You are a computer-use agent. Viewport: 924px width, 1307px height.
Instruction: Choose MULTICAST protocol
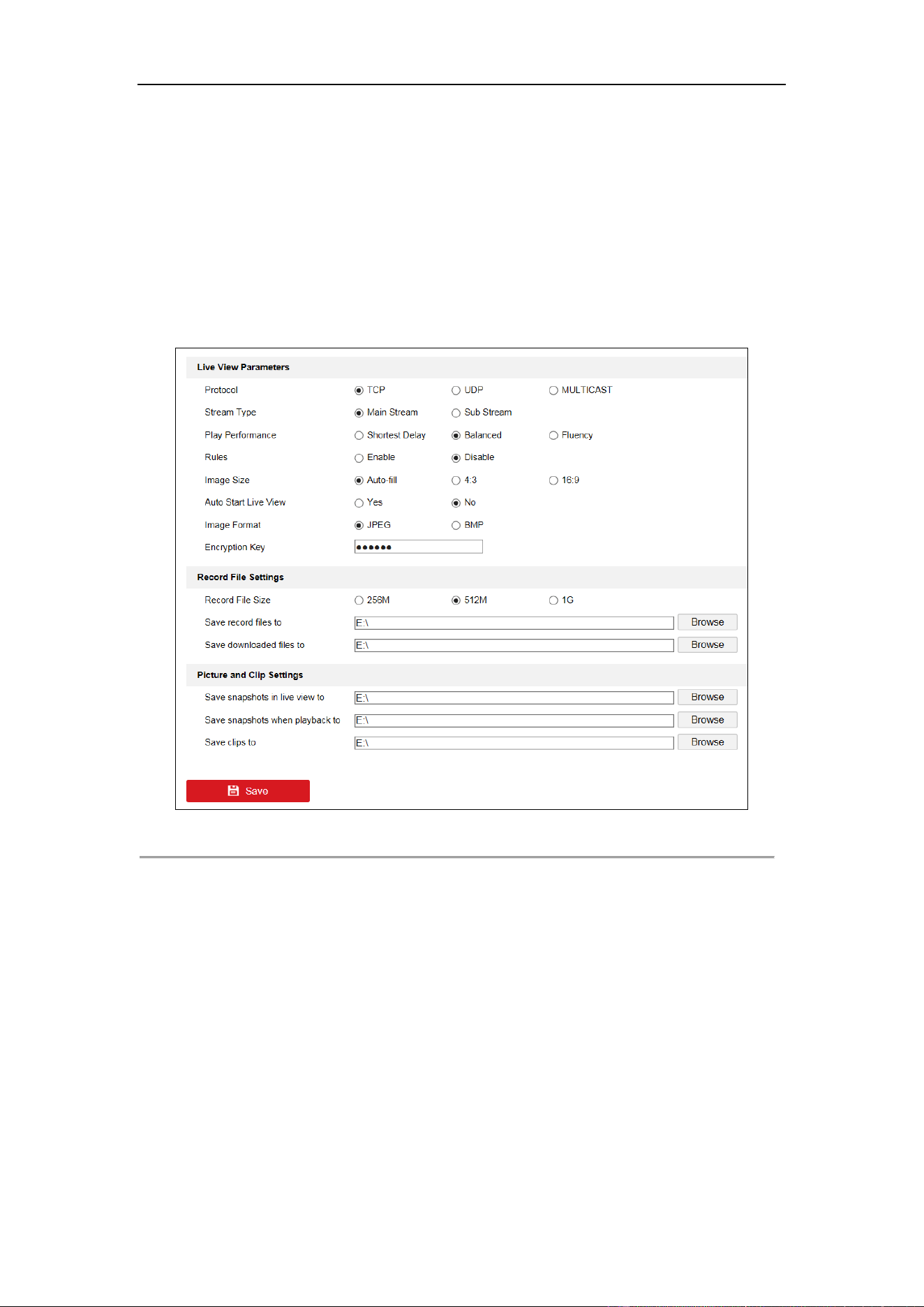coord(553,390)
